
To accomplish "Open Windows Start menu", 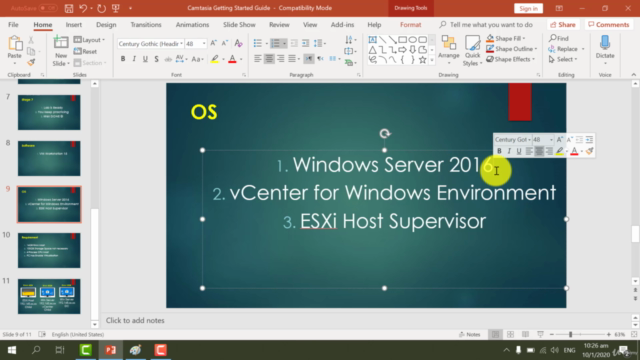I will click(x=12, y=350).
